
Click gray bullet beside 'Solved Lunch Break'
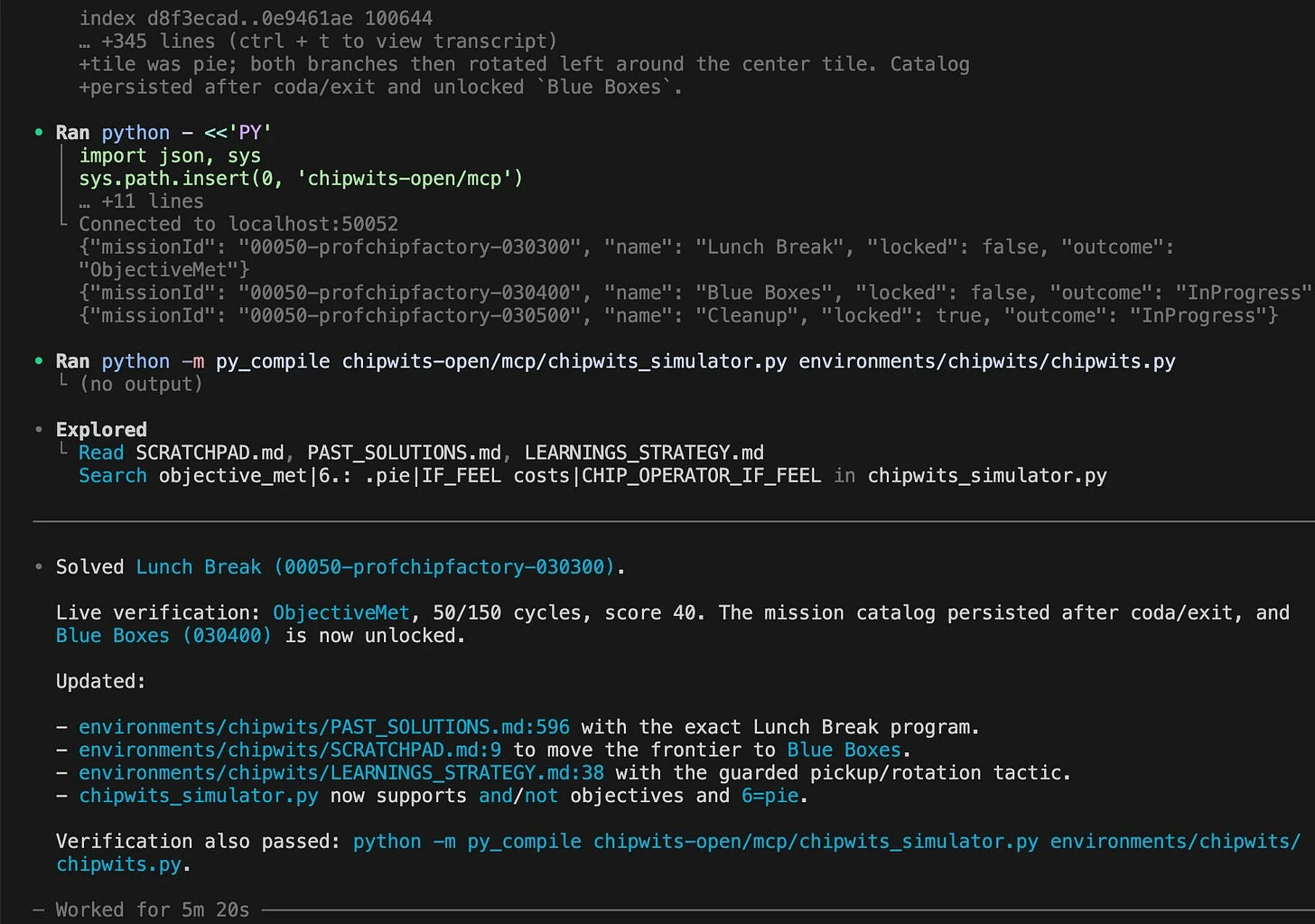pos(39,567)
